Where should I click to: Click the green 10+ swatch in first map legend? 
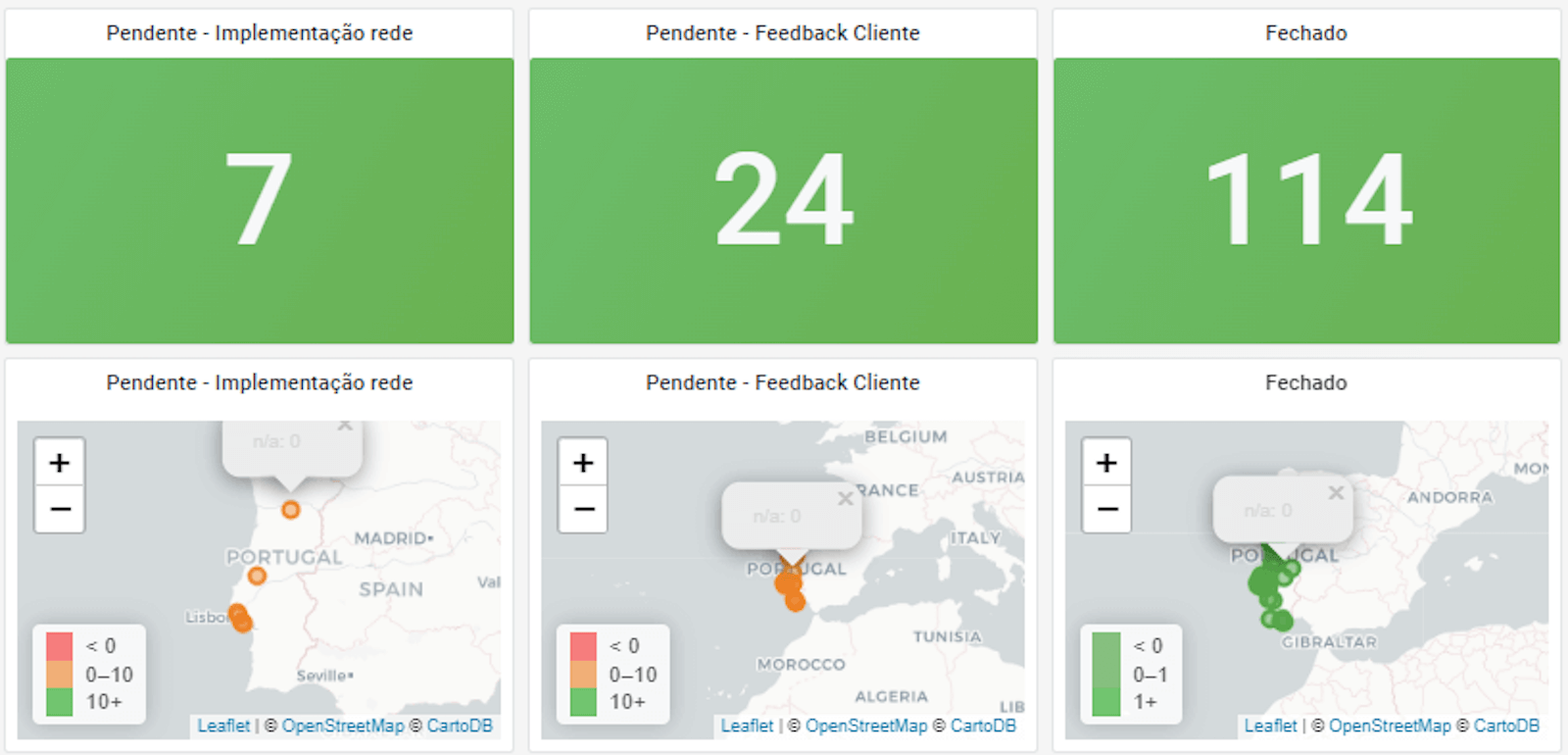tap(60, 702)
